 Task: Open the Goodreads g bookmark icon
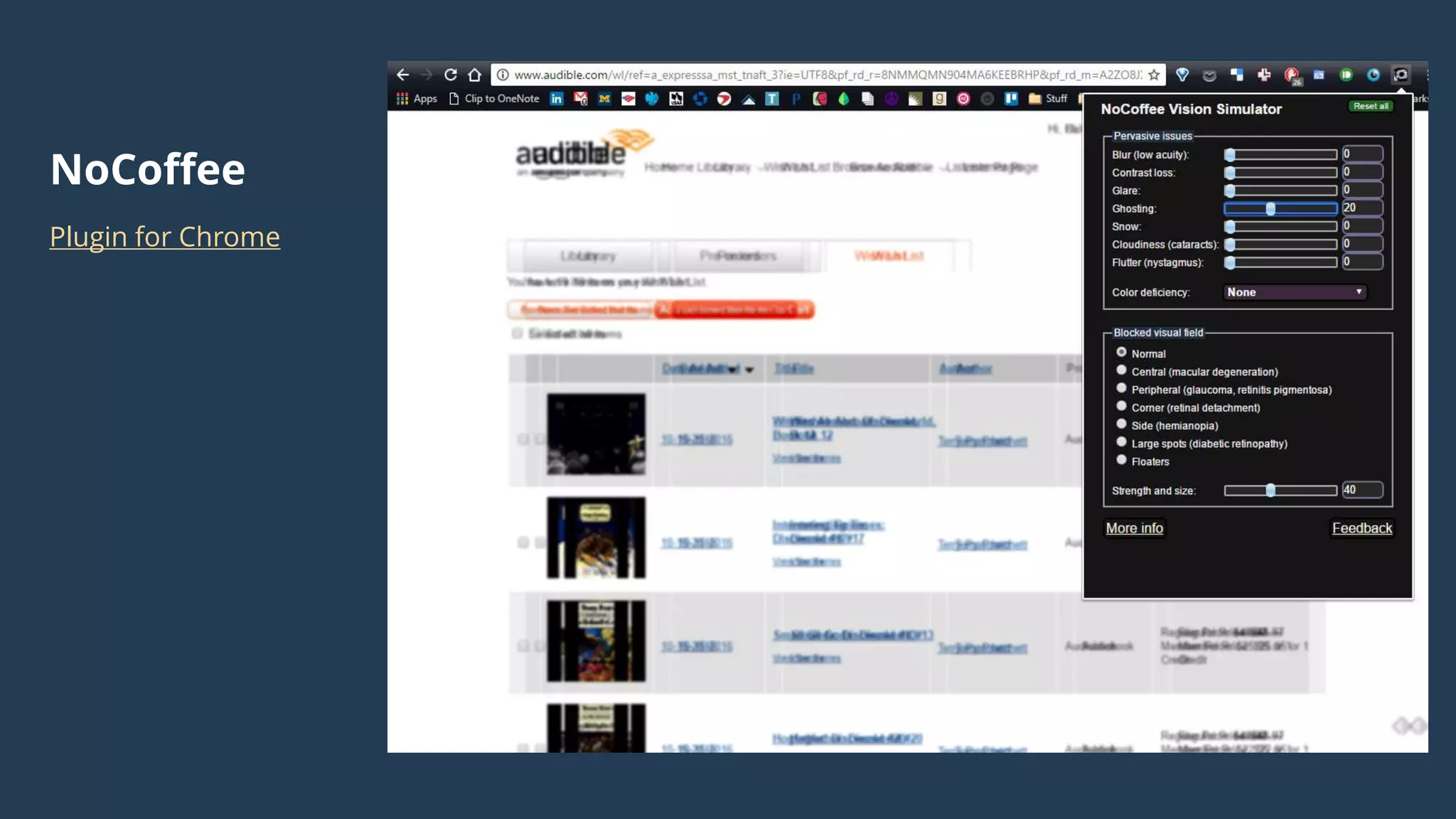pos(939,99)
